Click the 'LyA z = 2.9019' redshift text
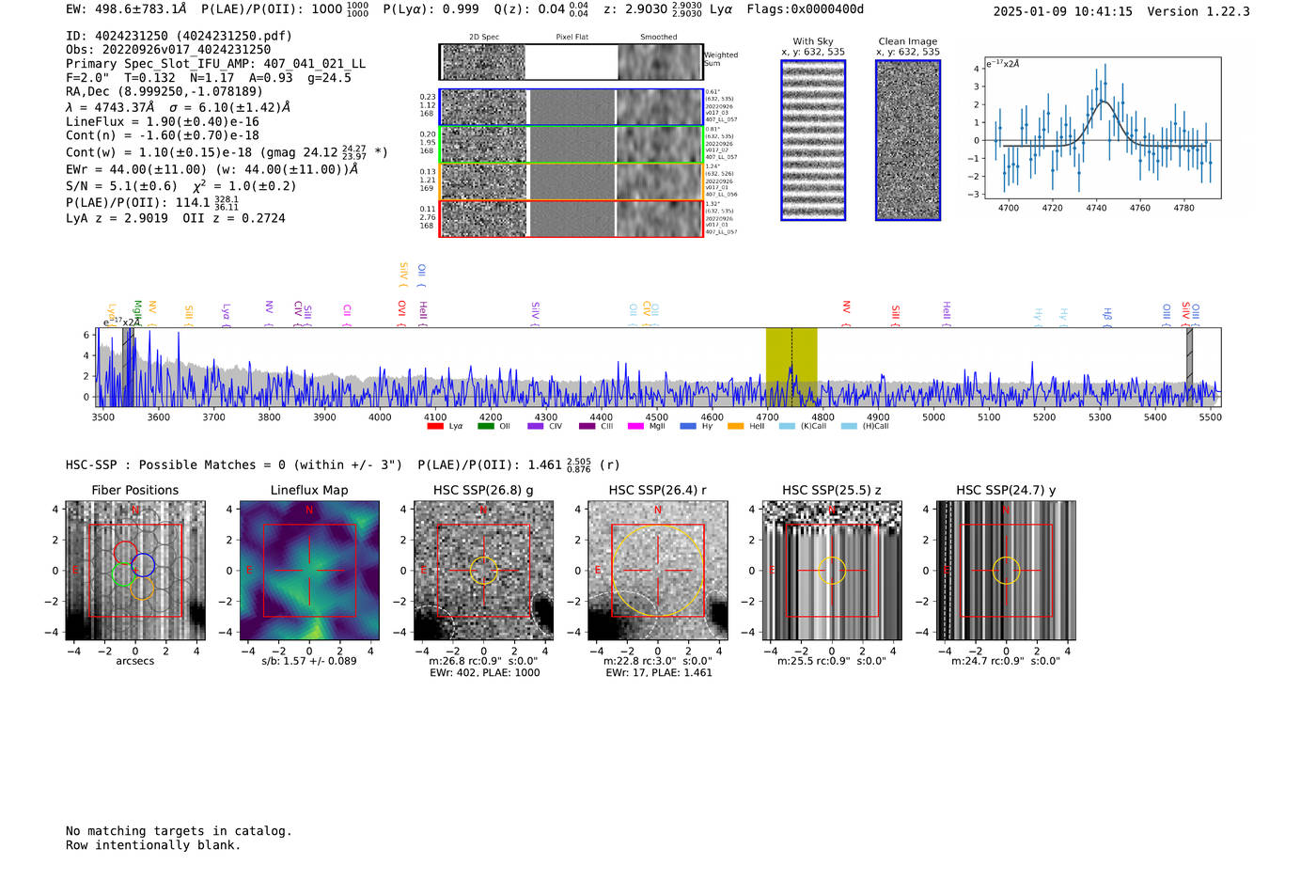Screen dimensions: 1316x896 (x=117, y=217)
